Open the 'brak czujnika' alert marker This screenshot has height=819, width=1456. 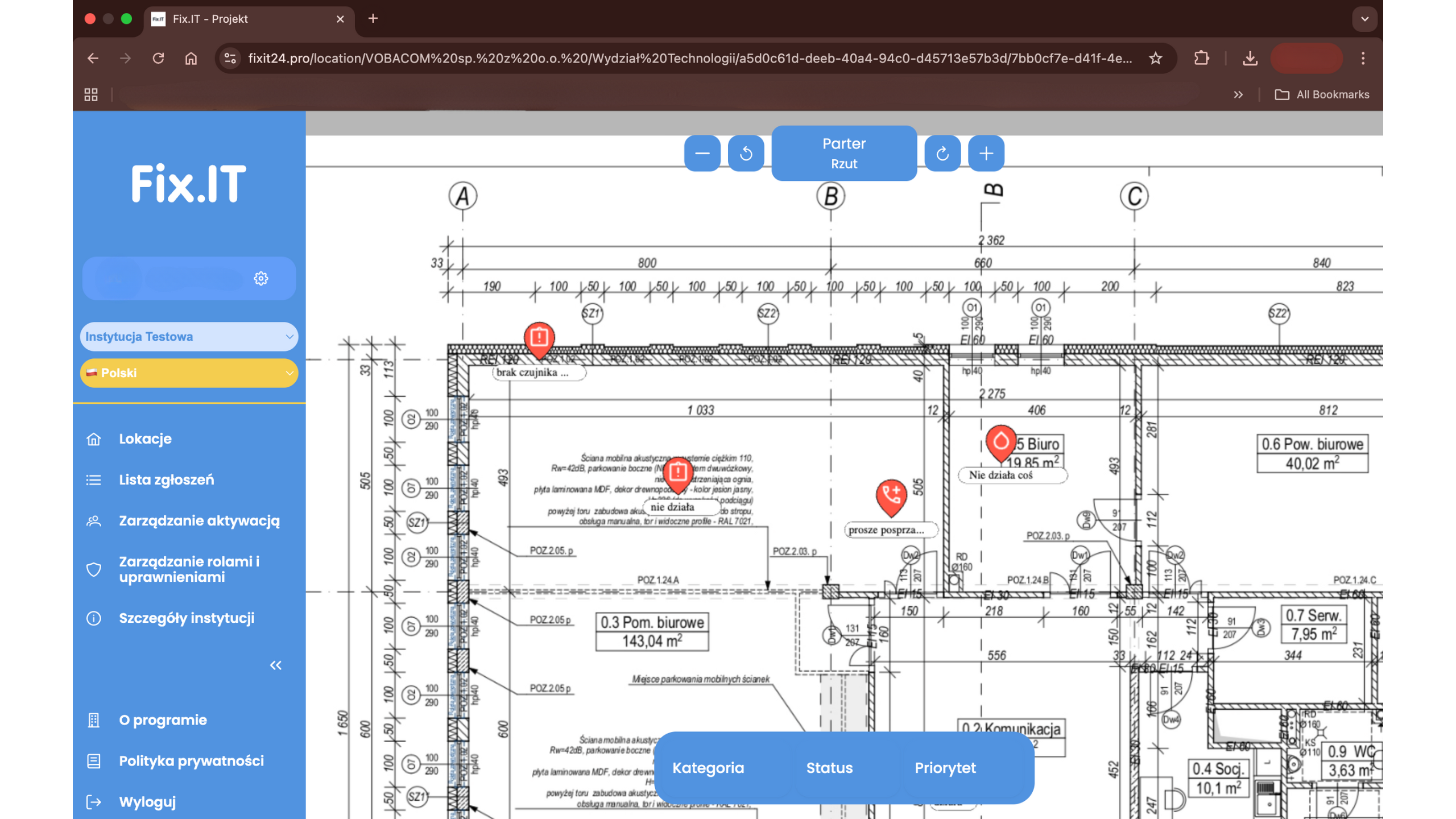coord(539,340)
